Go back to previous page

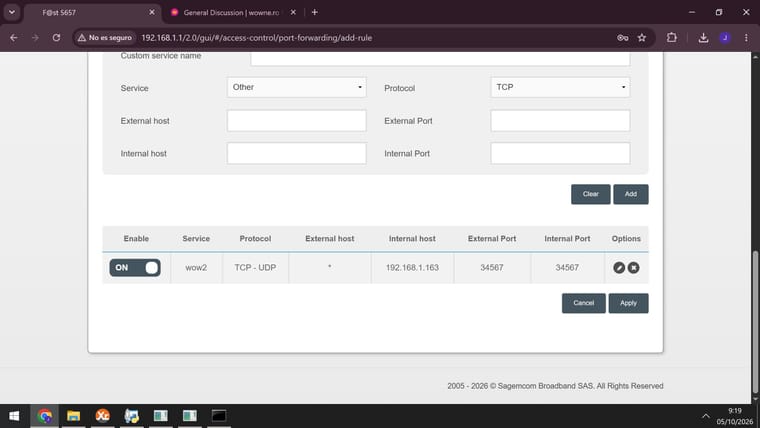click(x=14, y=37)
